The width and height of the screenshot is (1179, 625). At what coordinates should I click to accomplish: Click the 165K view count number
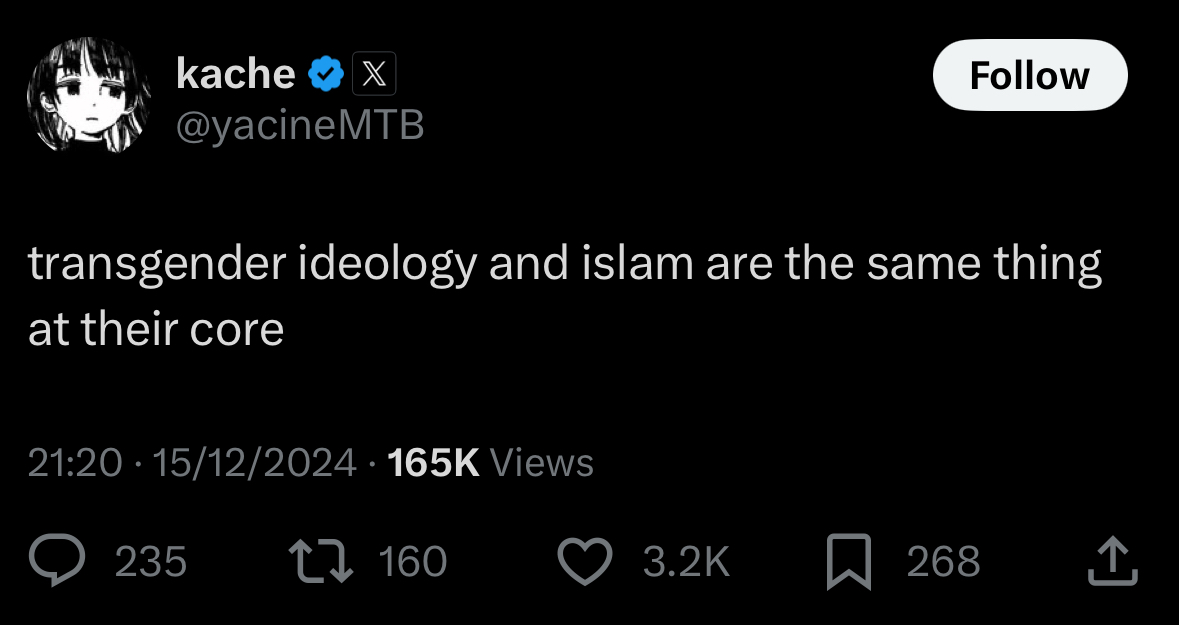coord(433,462)
